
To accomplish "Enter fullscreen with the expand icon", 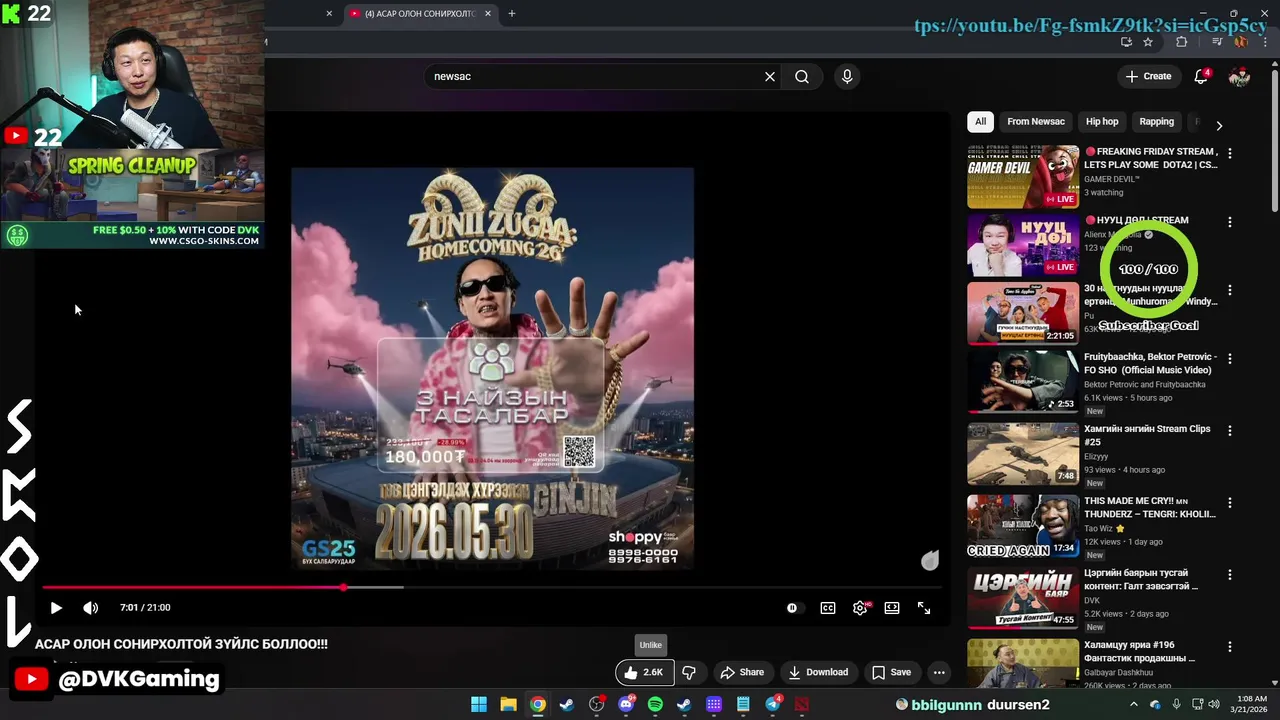I will tap(924, 608).
